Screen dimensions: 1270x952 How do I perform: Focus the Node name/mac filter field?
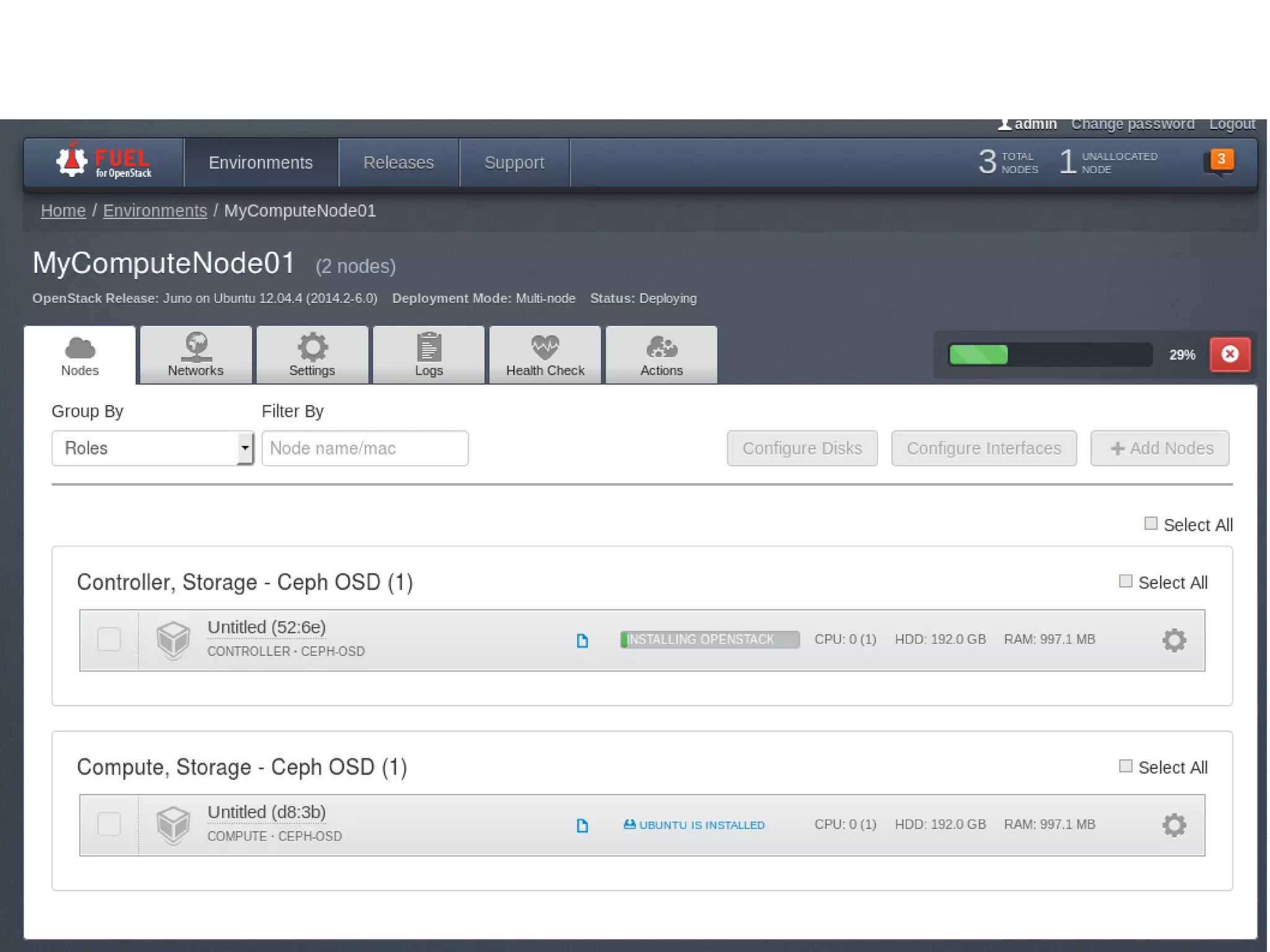pos(365,448)
